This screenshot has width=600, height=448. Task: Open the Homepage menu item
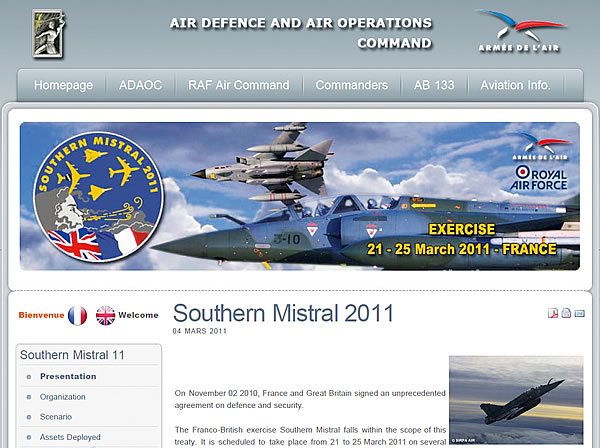click(x=64, y=85)
